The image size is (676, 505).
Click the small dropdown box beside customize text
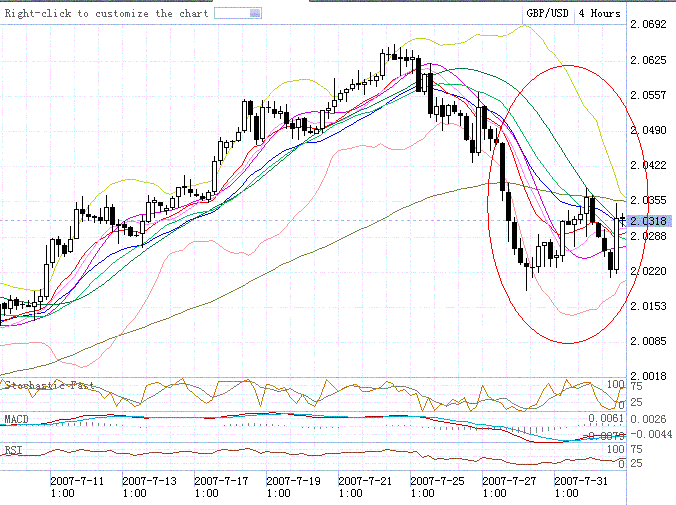(238, 14)
